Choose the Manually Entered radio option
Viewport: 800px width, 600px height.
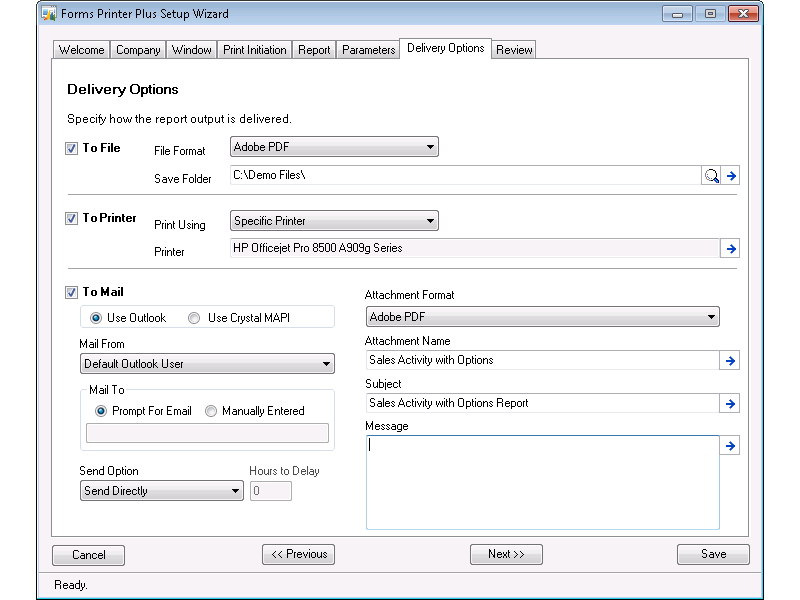[x=211, y=411]
